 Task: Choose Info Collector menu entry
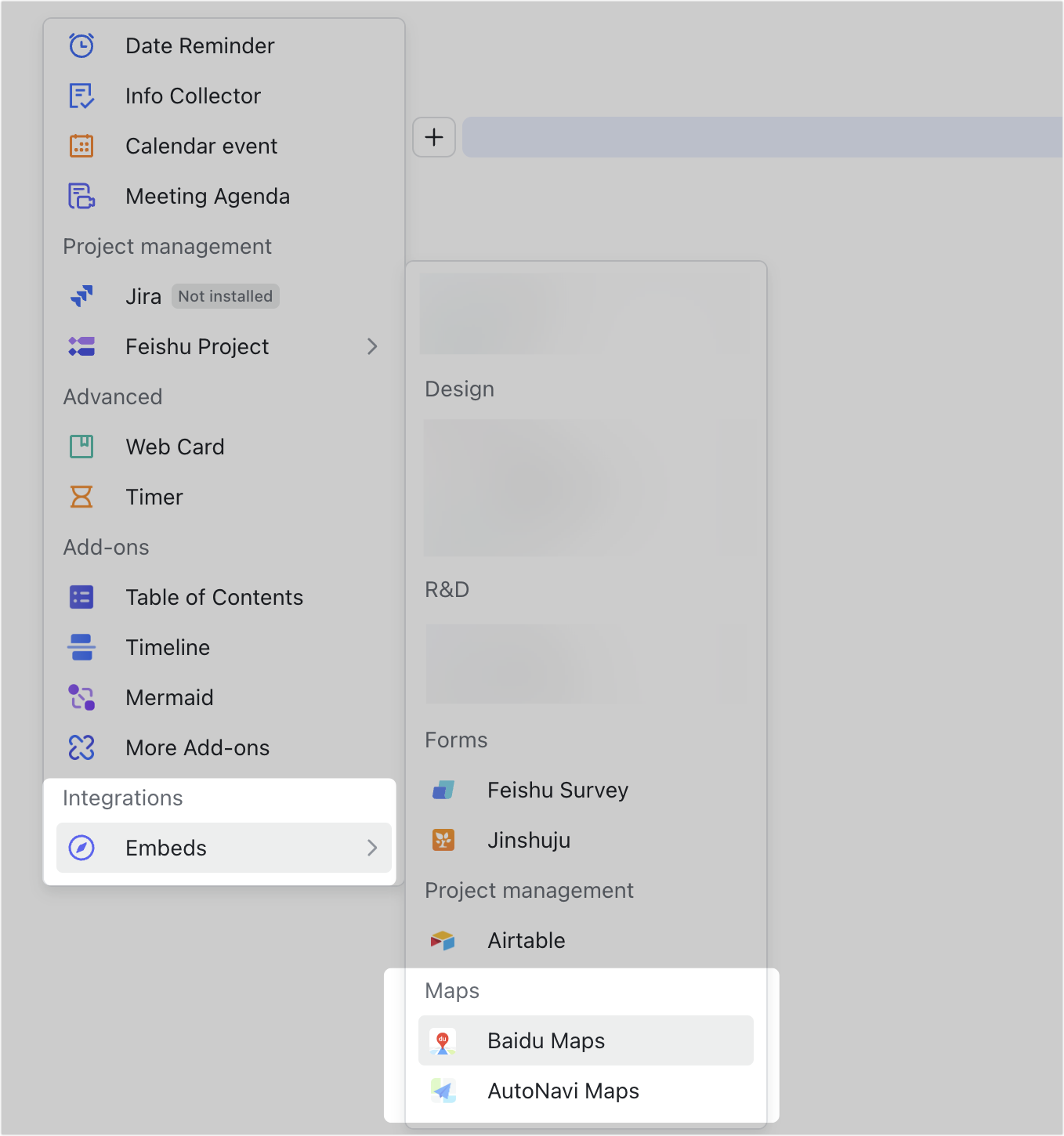point(224,96)
